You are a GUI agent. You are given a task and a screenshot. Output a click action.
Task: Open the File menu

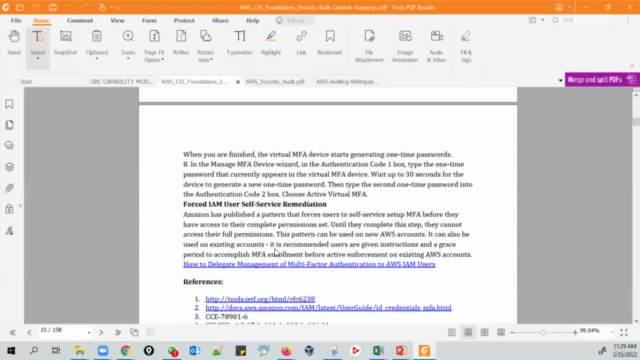16,20
